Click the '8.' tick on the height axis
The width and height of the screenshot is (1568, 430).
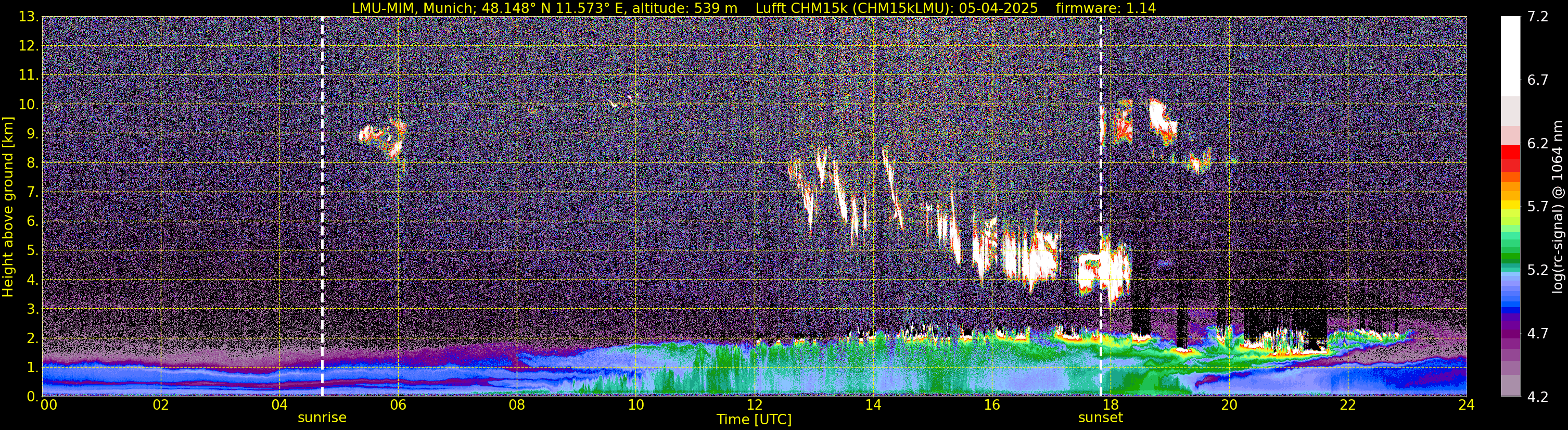(x=33, y=163)
